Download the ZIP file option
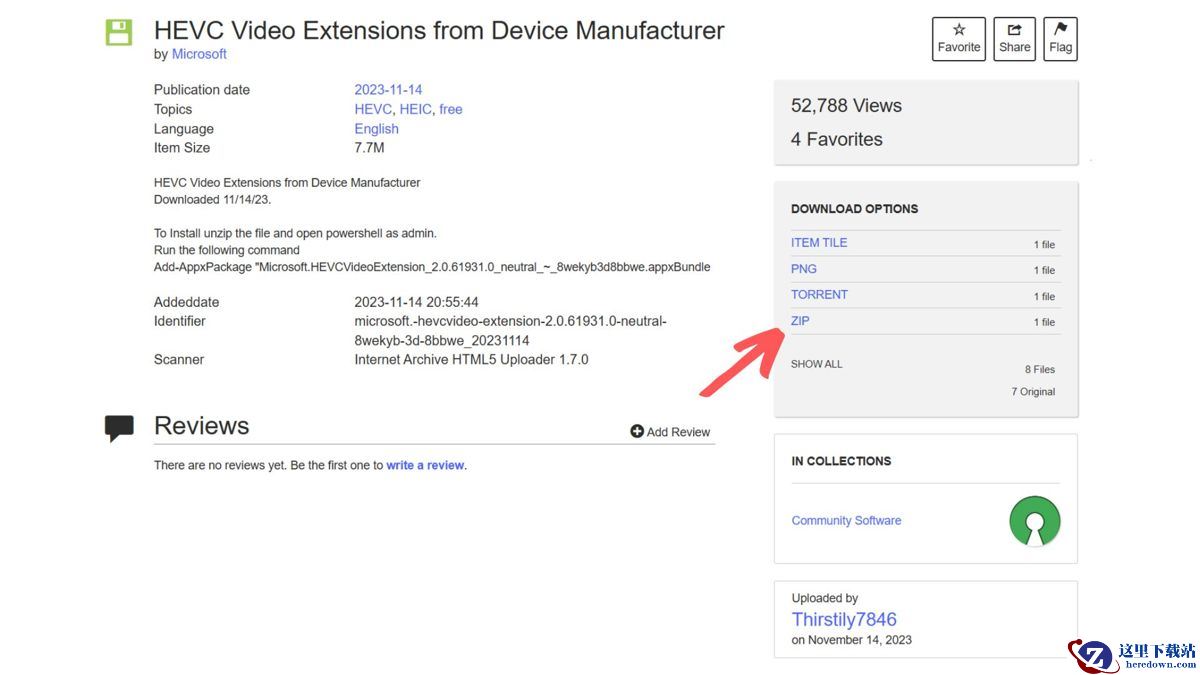Image resolution: width=1200 pixels, height=675 pixels. point(800,321)
